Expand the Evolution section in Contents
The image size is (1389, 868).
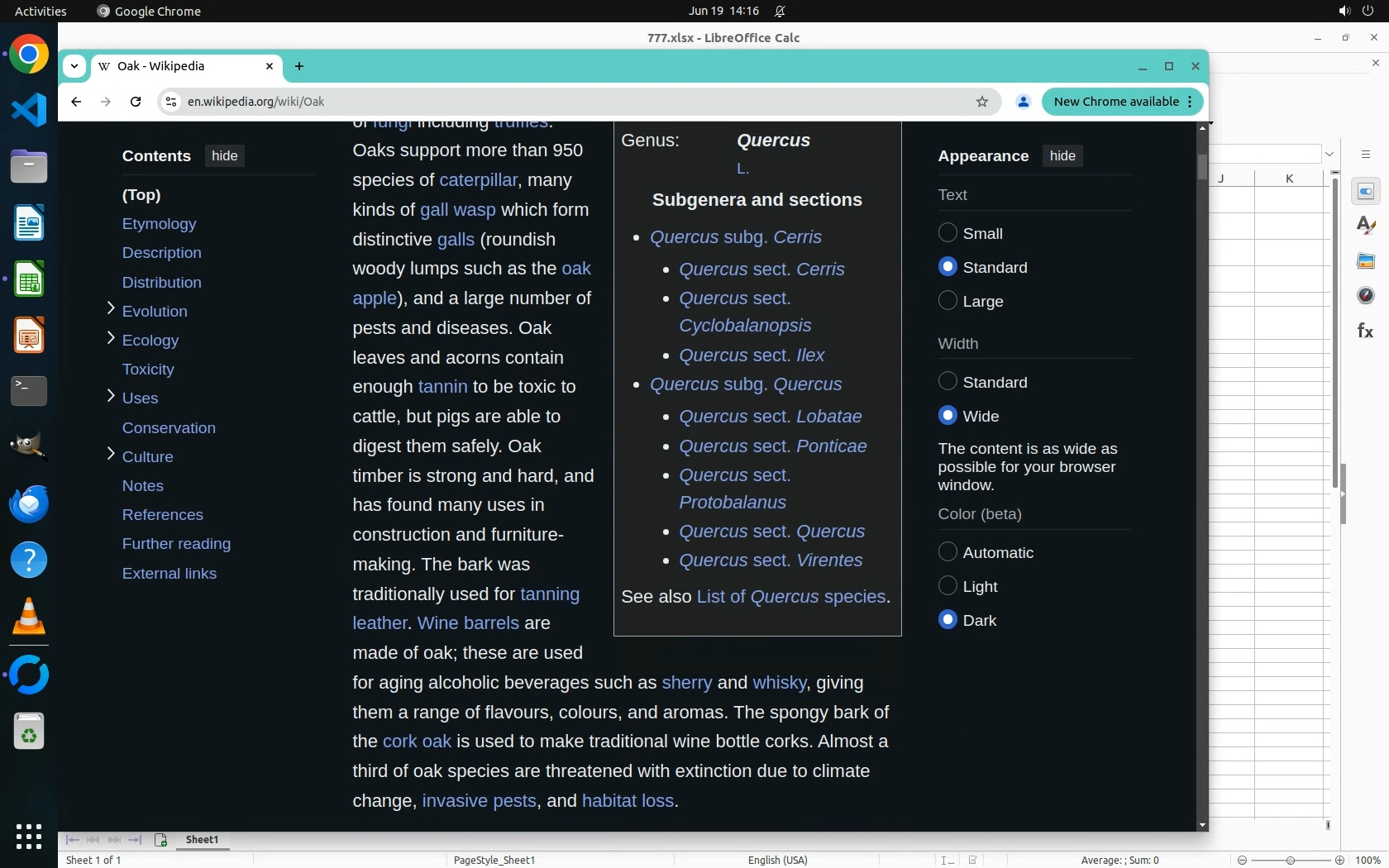(x=111, y=309)
